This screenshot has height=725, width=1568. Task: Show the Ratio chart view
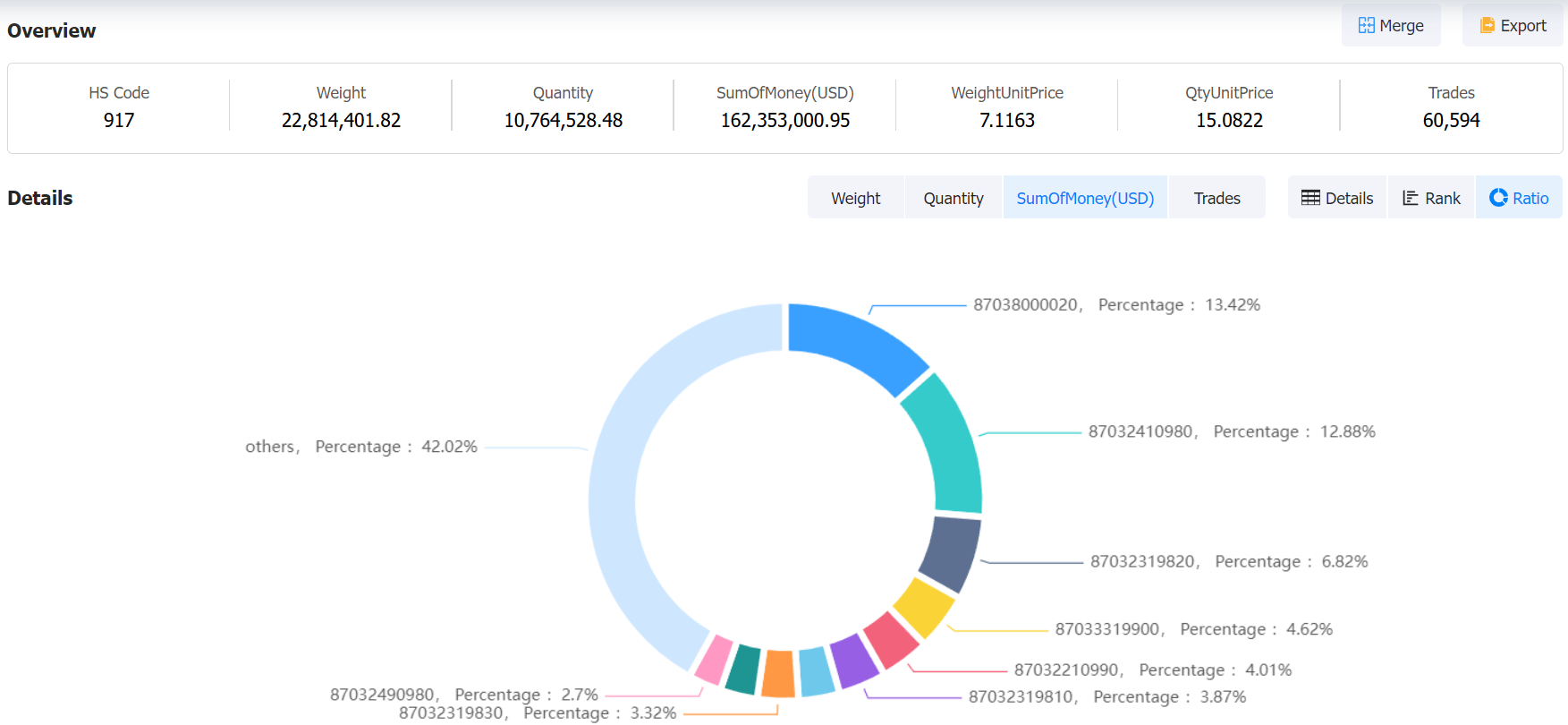(x=1519, y=198)
